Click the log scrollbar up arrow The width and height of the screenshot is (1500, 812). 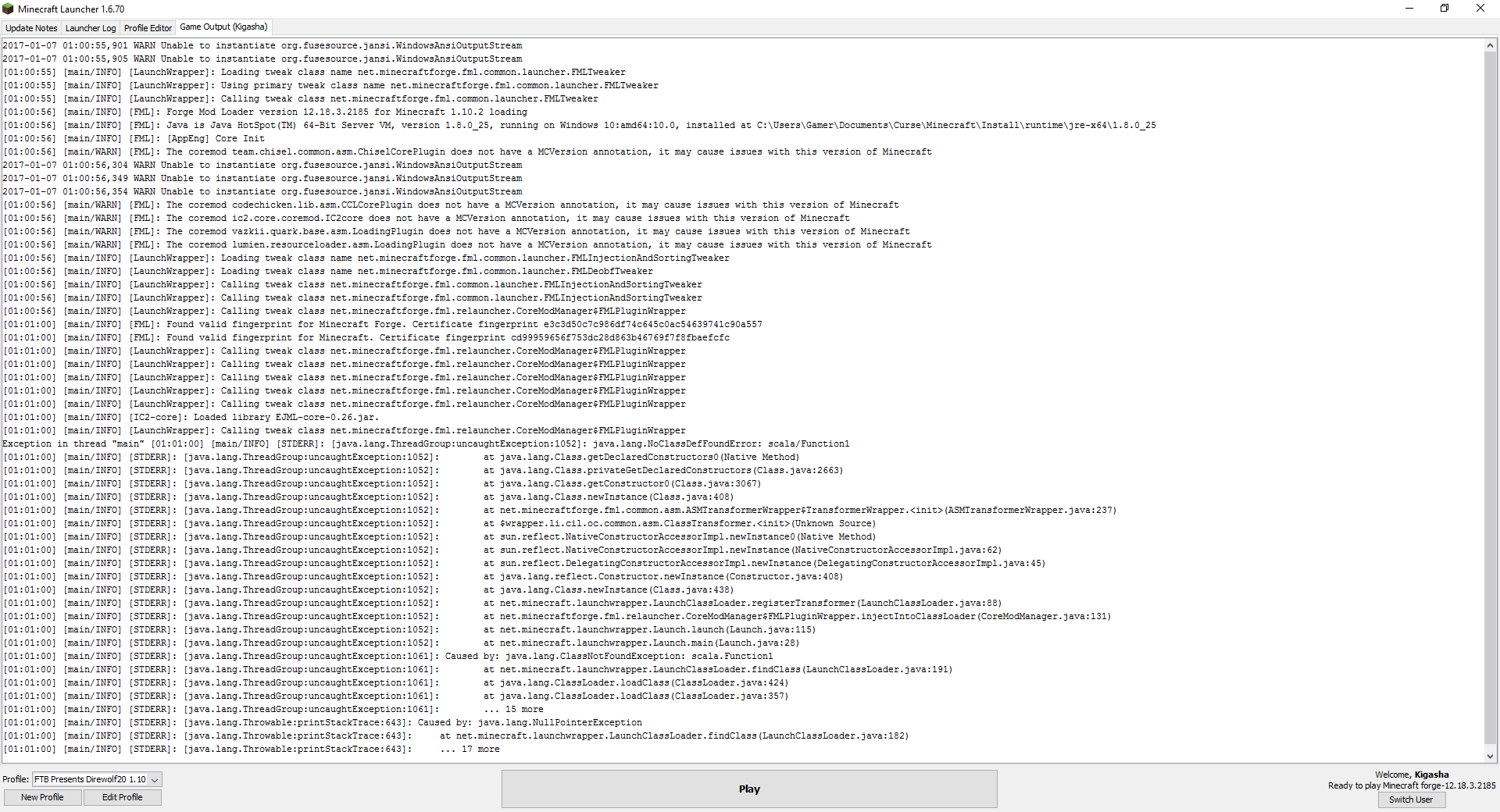click(1490, 46)
